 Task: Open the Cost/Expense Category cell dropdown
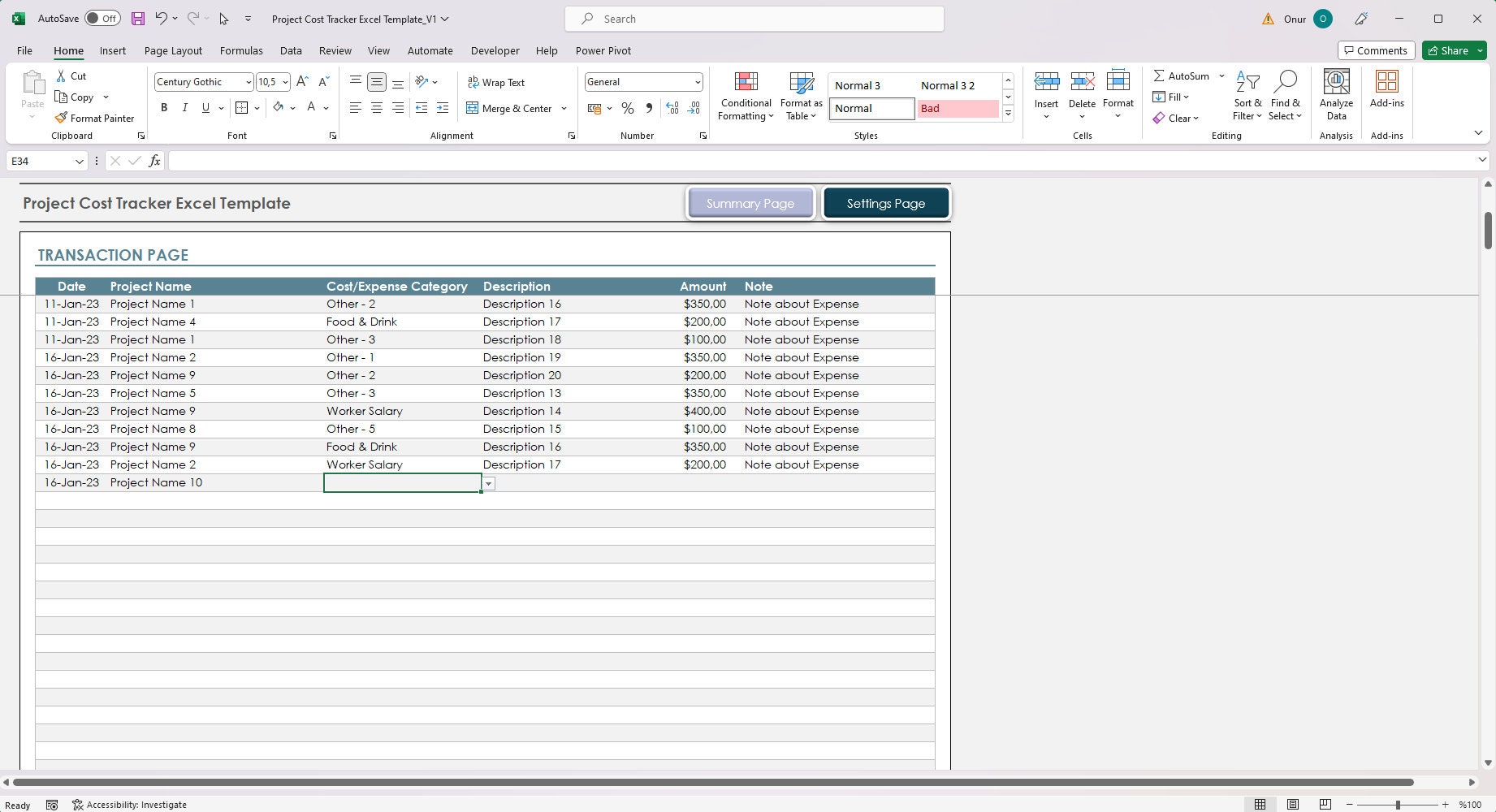pyautogui.click(x=488, y=483)
